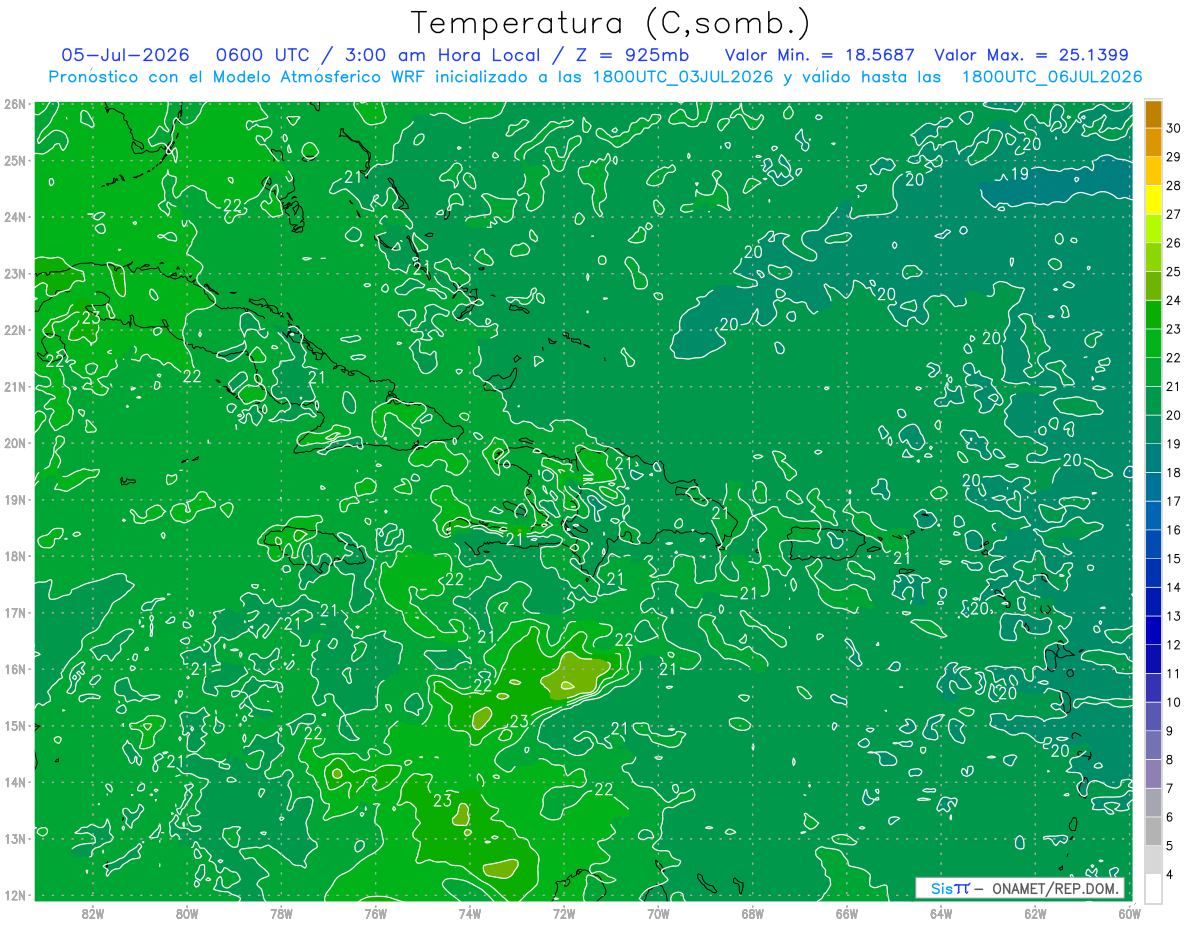
Task: Click the colorbar label "10"
Action: (1174, 702)
